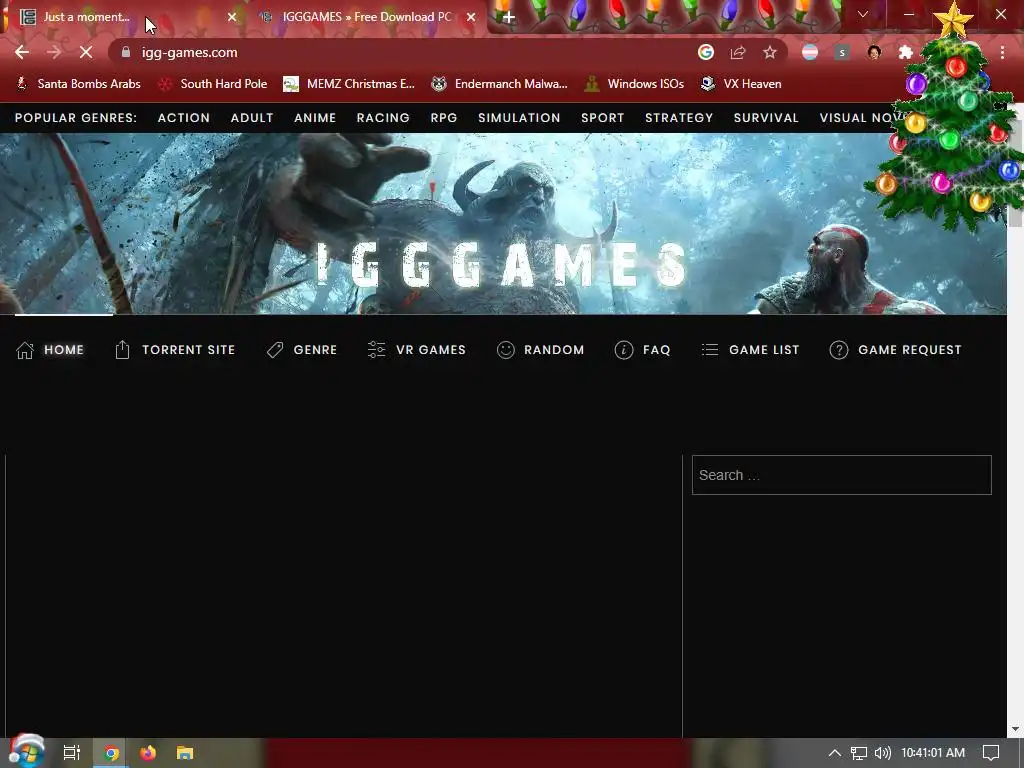
Task: Open VX Heaven bookmark
Action: pyautogui.click(x=741, y=84)
